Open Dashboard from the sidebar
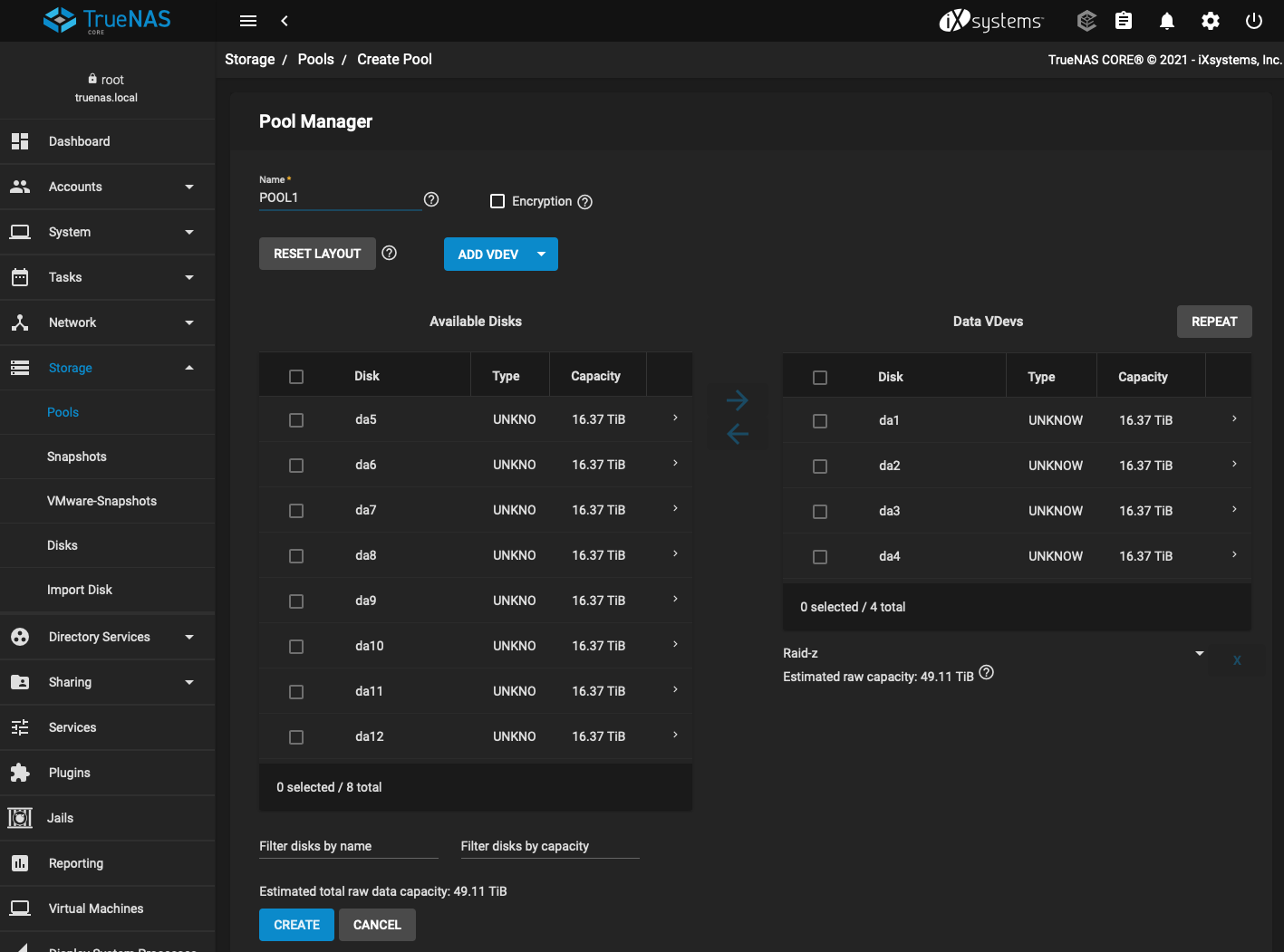This screenshot has width=1284, height=952. (107, 141)
